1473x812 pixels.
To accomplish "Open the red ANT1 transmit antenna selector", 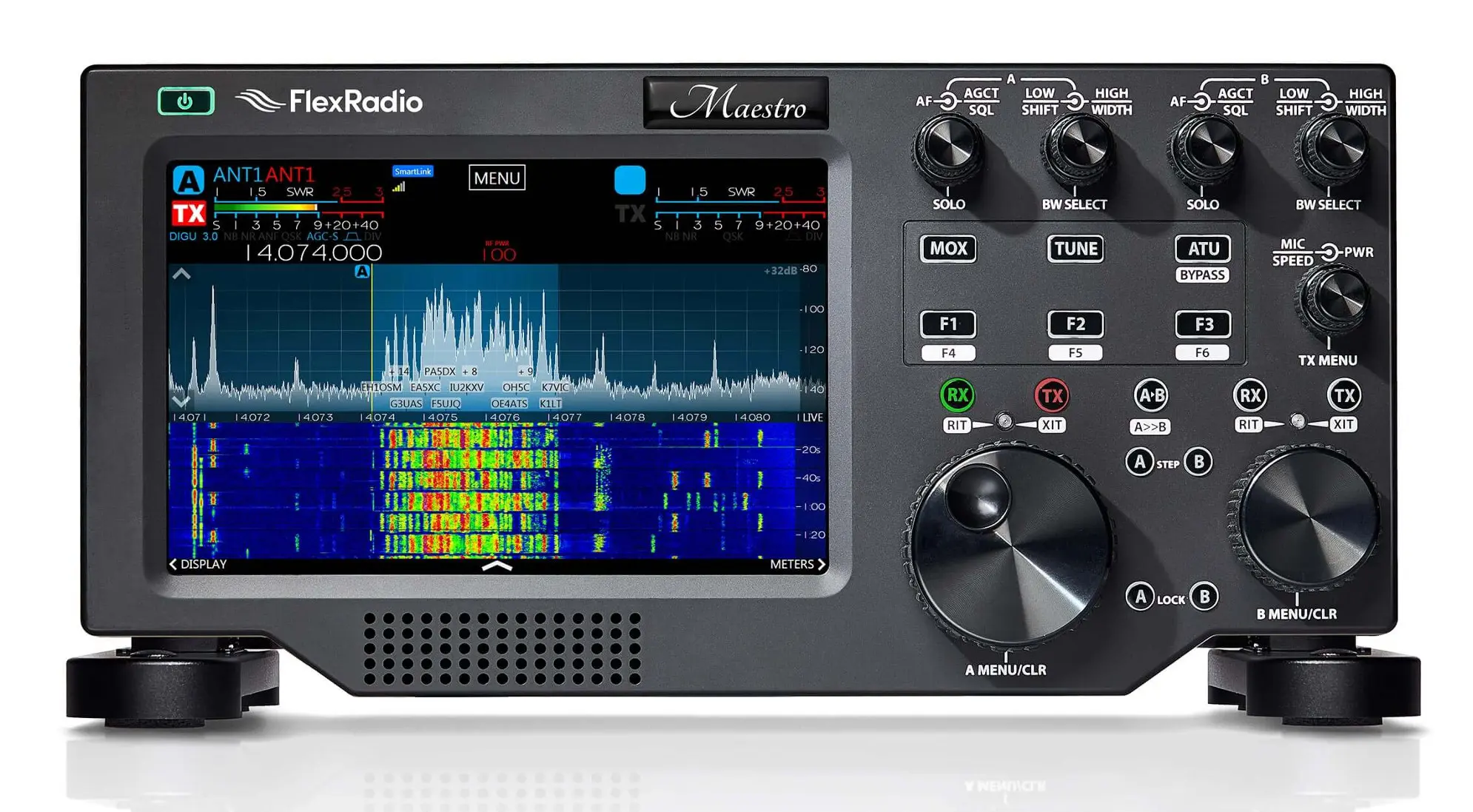I will (289, 175).
